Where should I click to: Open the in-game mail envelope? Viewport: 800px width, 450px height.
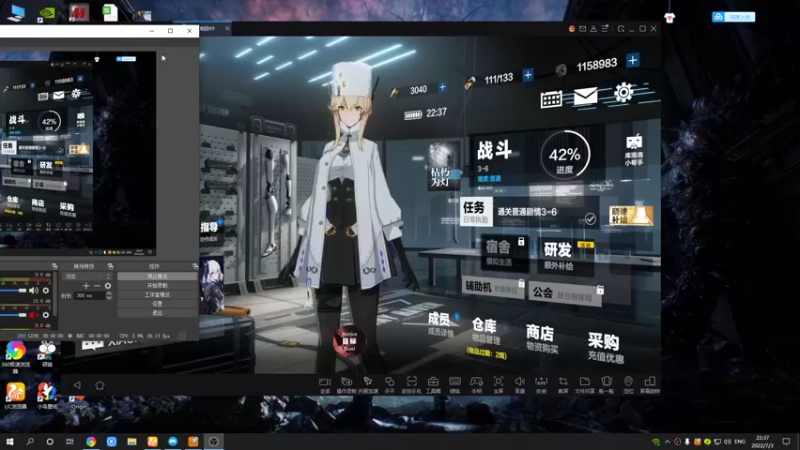tap(586, 96)
